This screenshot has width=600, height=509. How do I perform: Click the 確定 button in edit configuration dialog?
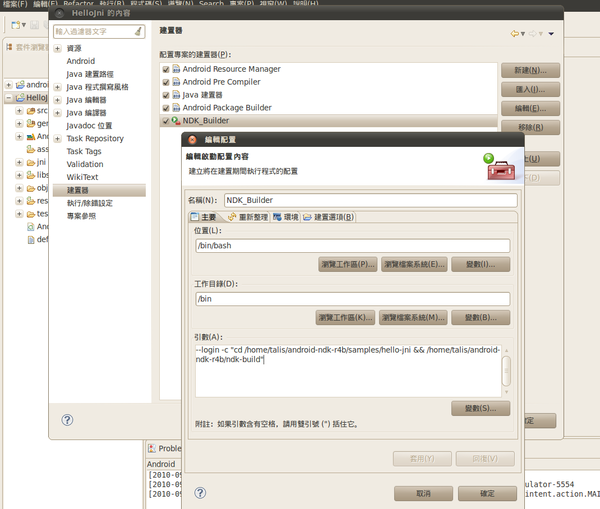point(488,493)
